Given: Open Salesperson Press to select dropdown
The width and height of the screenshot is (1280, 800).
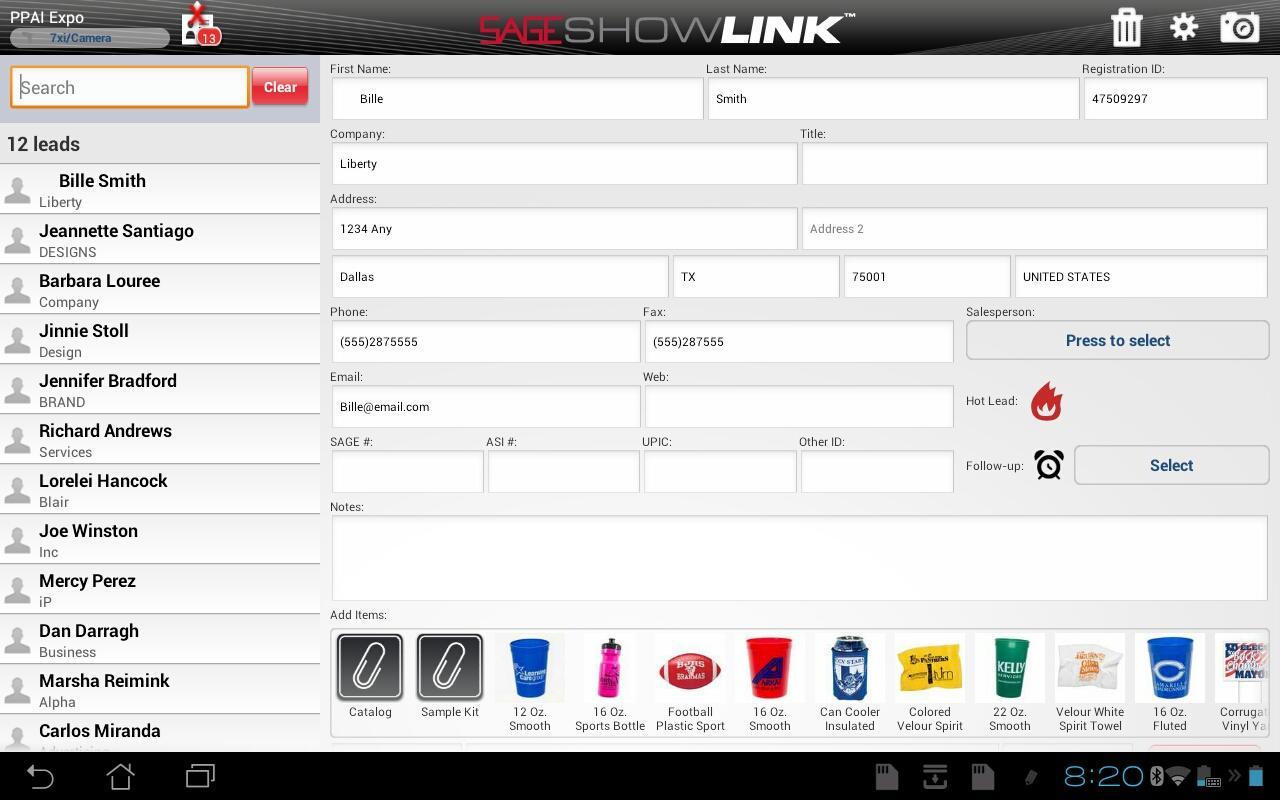Looking at the screenshot, I should click(x=1118, y=341).
